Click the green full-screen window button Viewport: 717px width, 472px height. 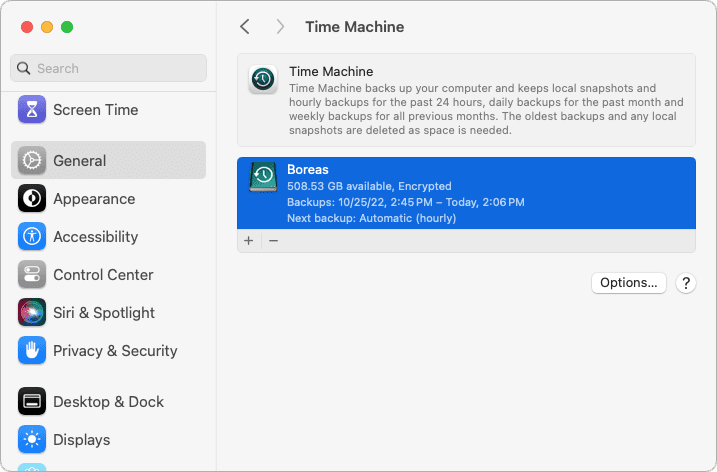[67, 27]
